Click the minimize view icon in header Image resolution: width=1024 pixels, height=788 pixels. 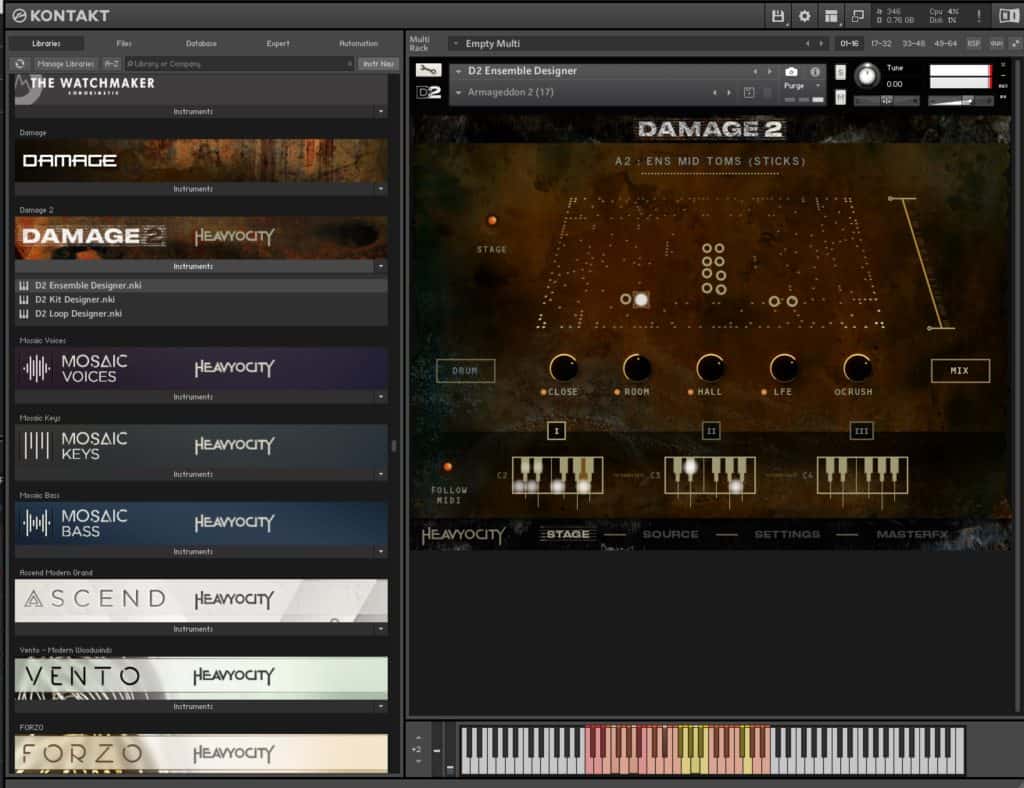pyautogui.click(x=857, y=16)
